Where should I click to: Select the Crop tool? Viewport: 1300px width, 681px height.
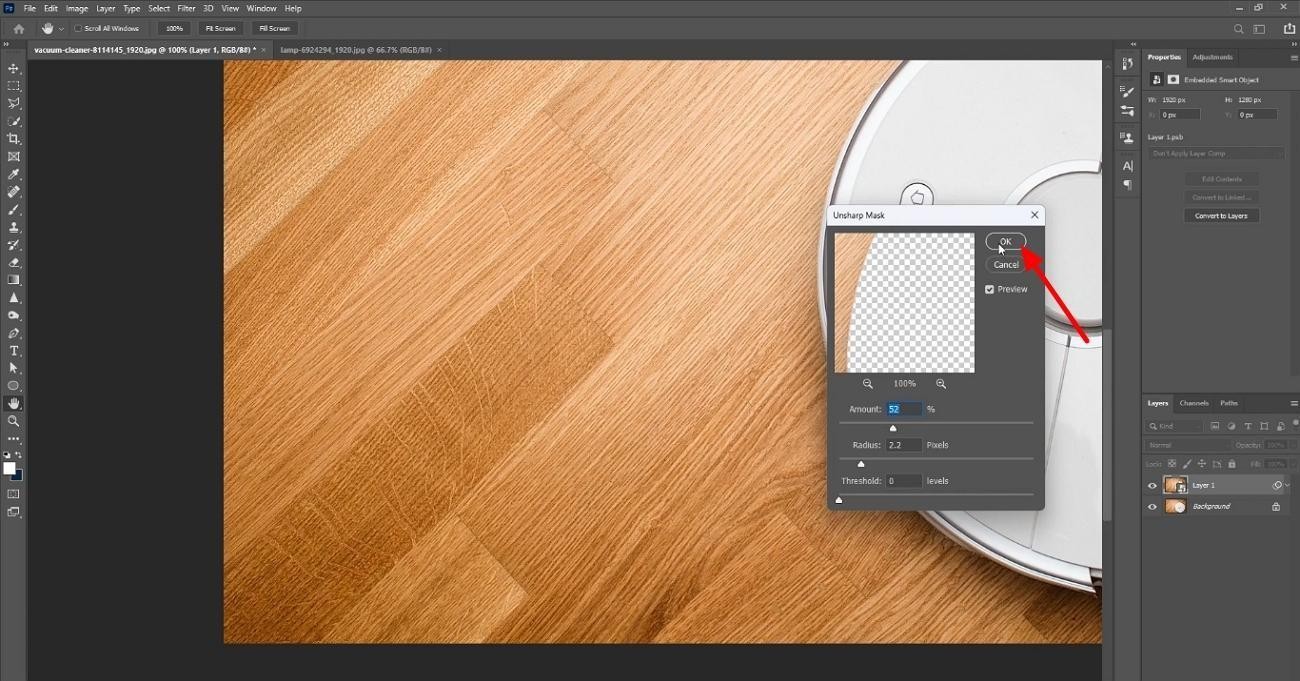point(14,139)
